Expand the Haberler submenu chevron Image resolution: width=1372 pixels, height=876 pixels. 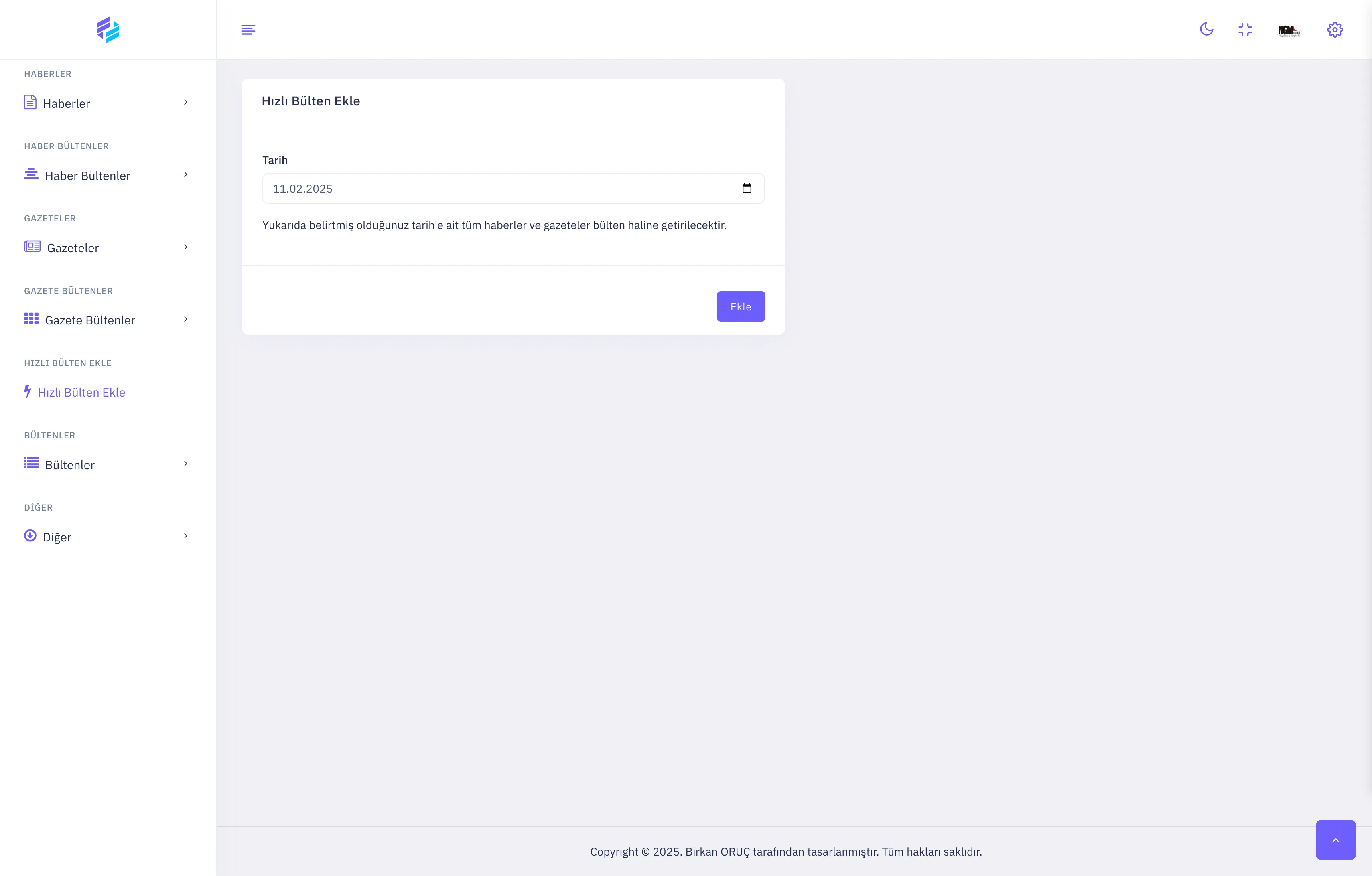pos(186,103)
